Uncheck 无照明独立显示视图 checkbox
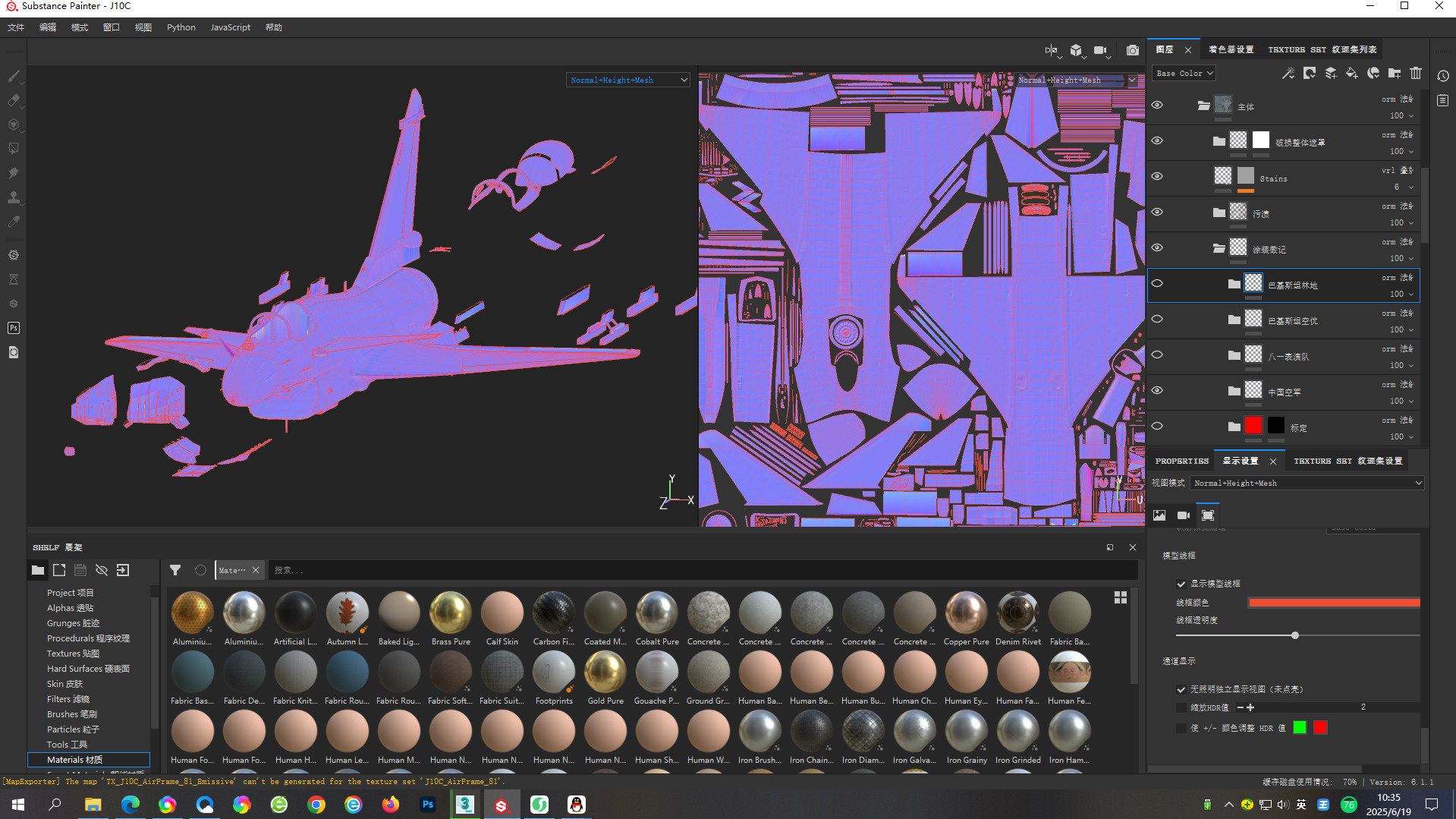This screenshot has height=819, width=1456. [1181, 689]
